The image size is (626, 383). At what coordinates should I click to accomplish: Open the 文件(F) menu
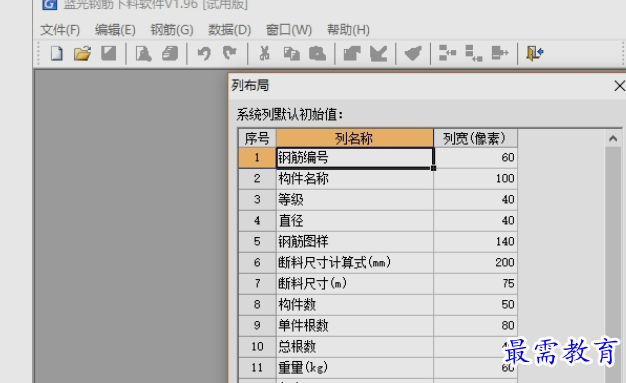[60, 30]
